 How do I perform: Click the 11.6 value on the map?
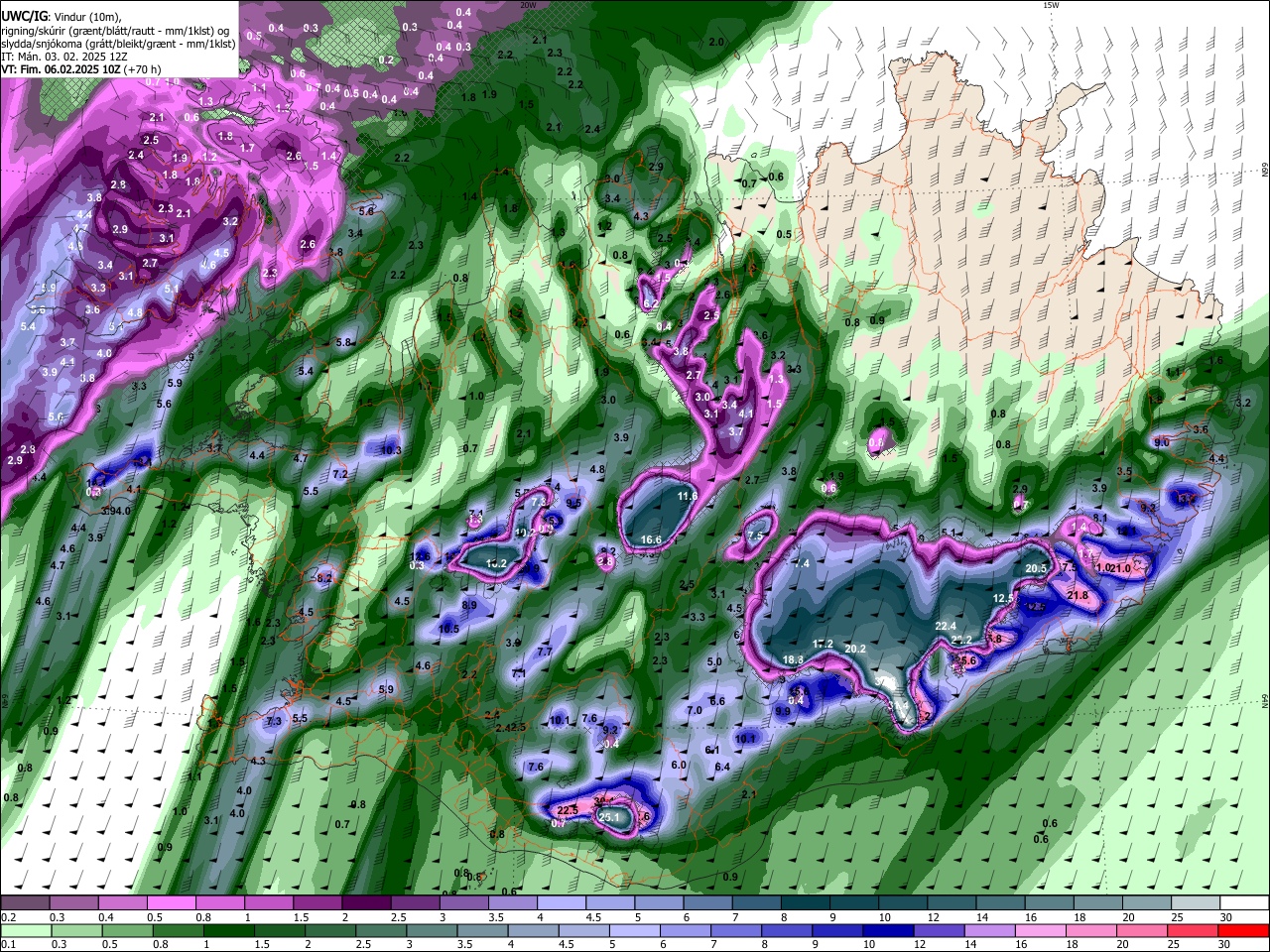[x=688, y=496]
